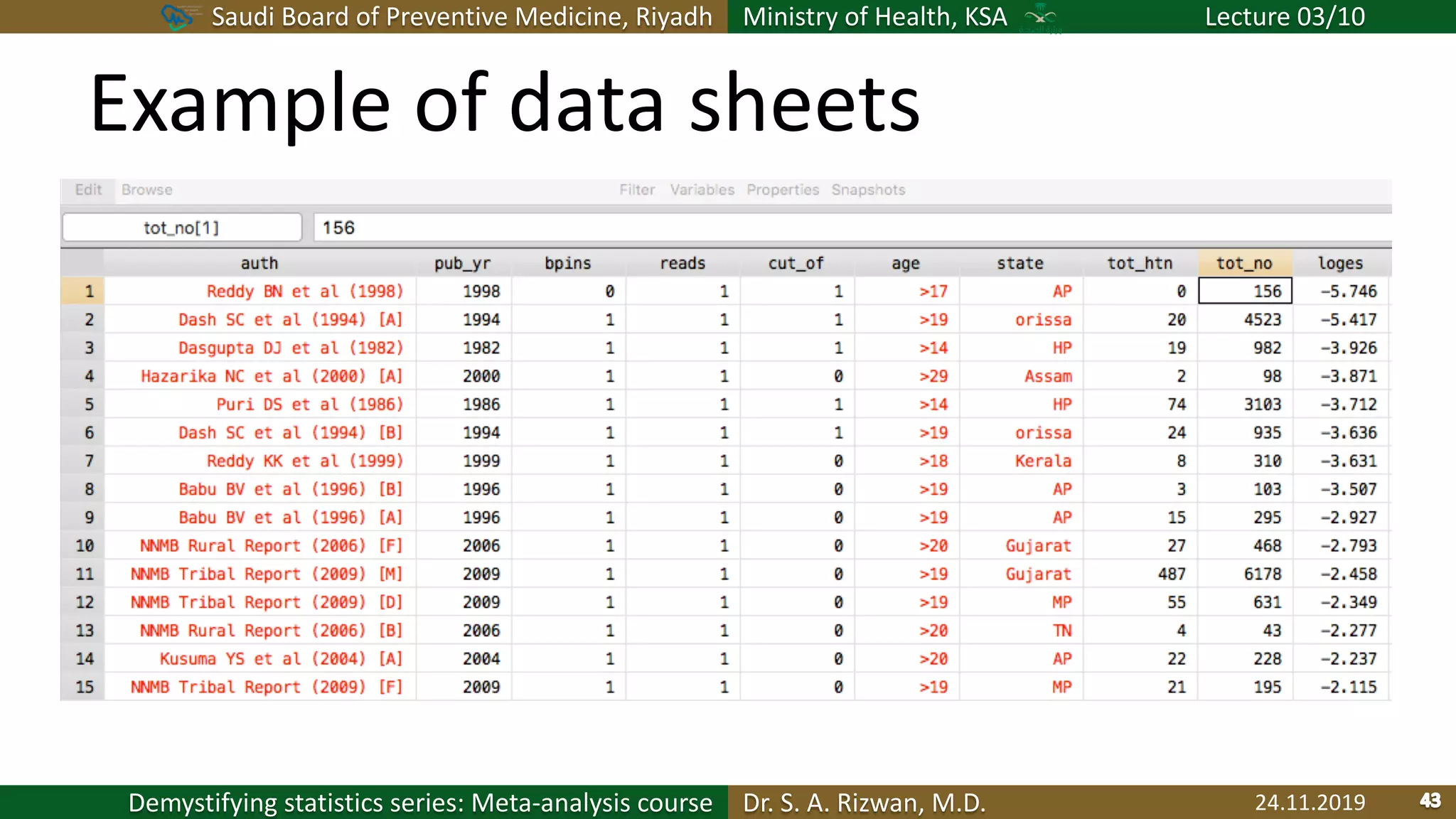Screen dimensions: 1456x819
Task: Click the cell value field showing 156
Action: coord(852,227)
